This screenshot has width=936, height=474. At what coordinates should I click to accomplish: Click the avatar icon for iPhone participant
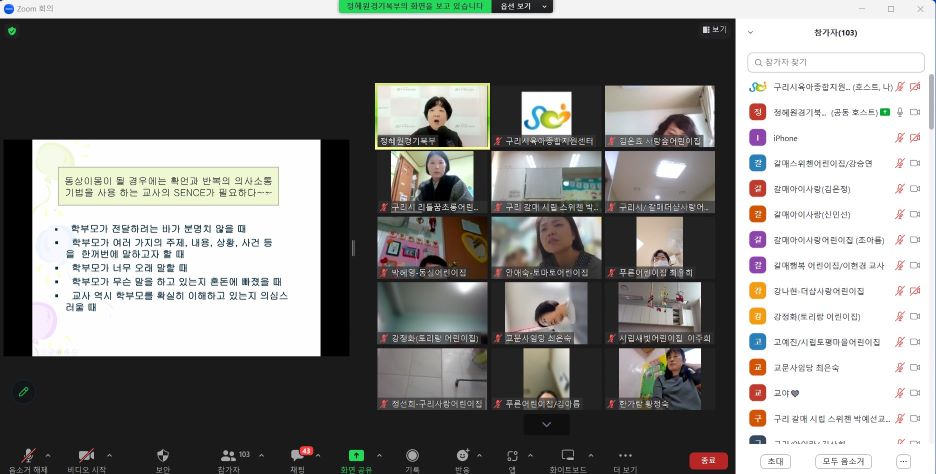(758, 138)
